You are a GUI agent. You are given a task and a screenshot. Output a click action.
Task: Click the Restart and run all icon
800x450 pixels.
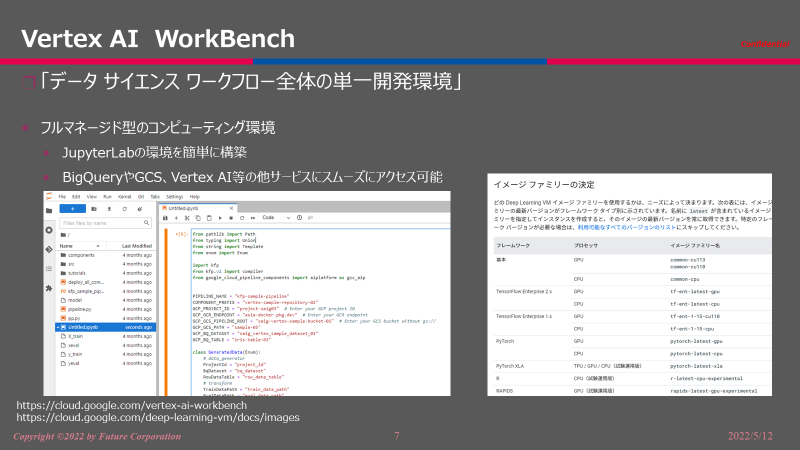[x=253, y=218]
